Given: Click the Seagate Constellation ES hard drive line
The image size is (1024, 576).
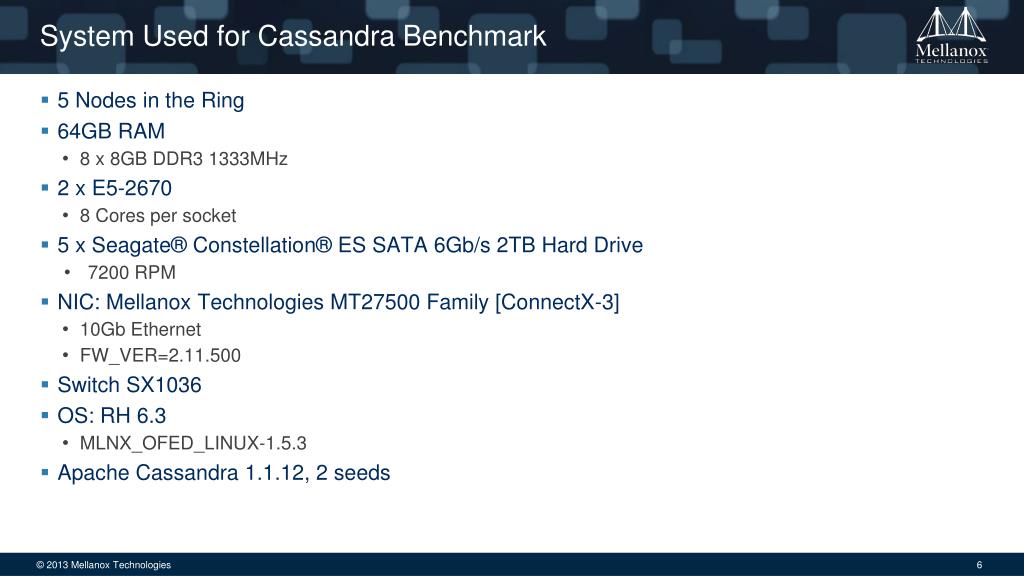Looking at the screenshot, I should click(x=350, y=245).
